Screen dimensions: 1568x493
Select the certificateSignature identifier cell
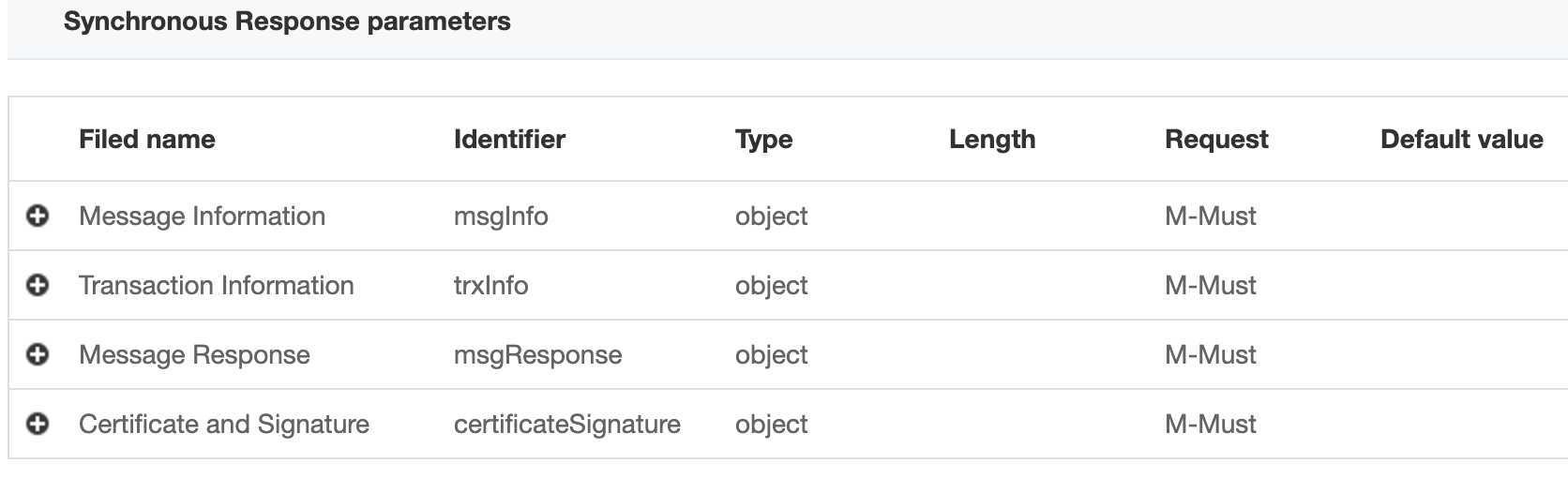tap(567, 425)
